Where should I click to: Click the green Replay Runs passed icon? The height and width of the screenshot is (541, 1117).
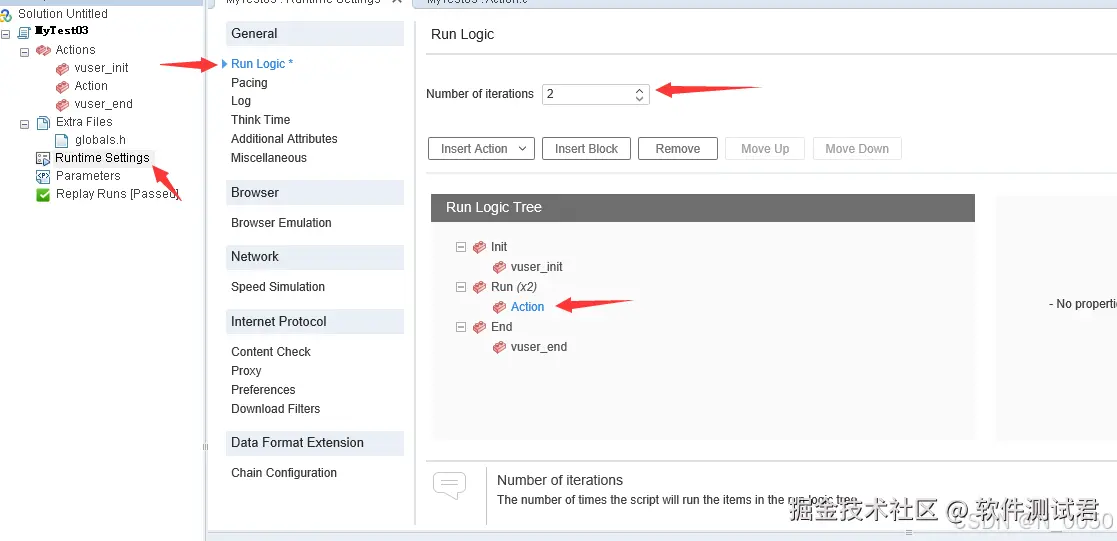click(x=43, y=195)
